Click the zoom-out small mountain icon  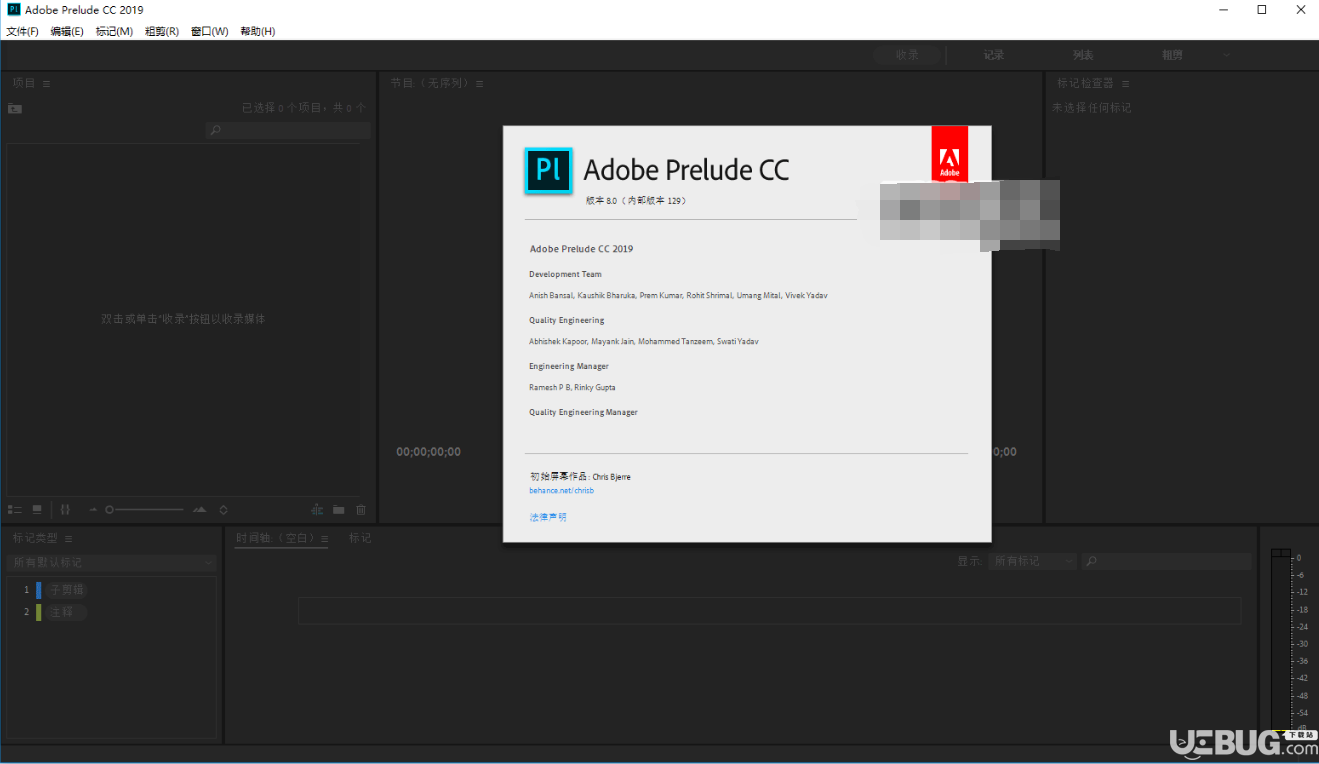tap(93, 510)
